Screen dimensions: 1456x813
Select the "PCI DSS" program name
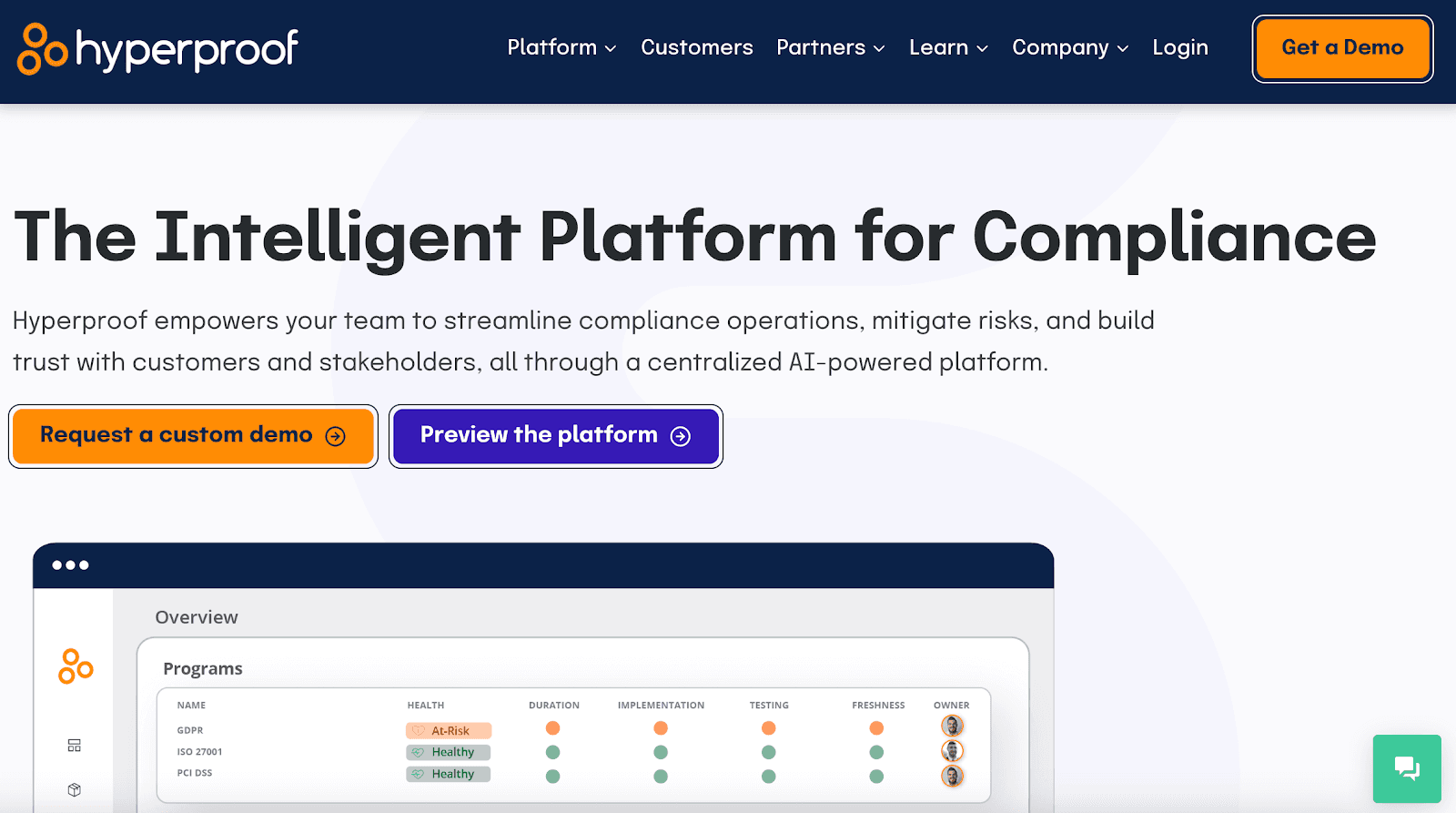pyautogui.click(x=195, y=773)
